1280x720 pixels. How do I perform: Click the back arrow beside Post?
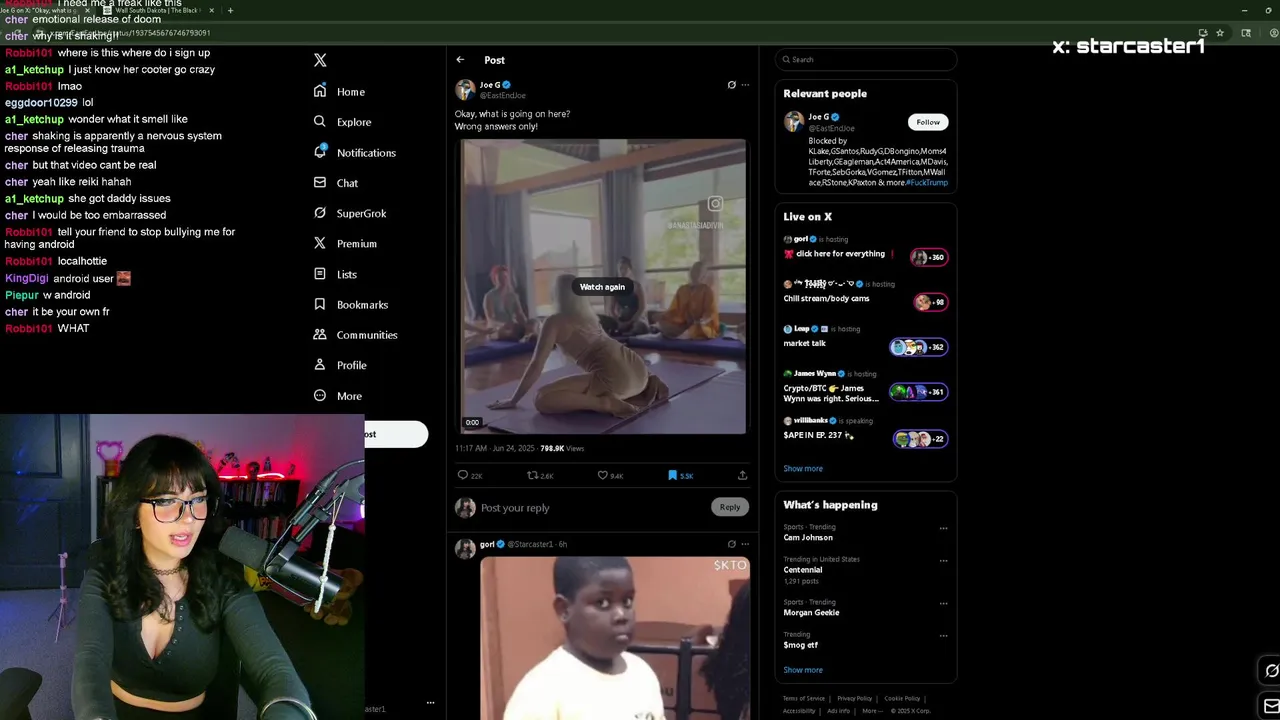tap(460, 60)
